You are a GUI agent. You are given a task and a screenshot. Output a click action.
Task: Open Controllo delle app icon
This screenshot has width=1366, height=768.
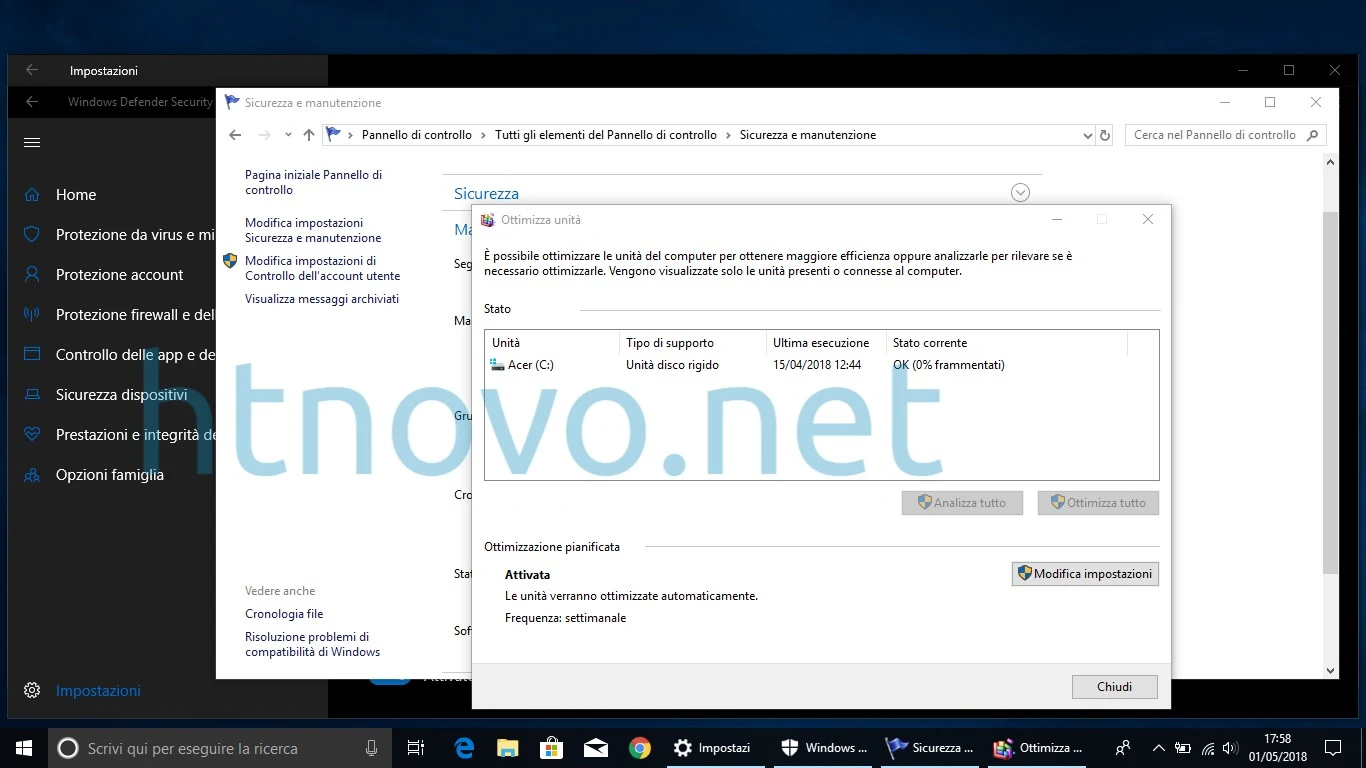[32, 355]
